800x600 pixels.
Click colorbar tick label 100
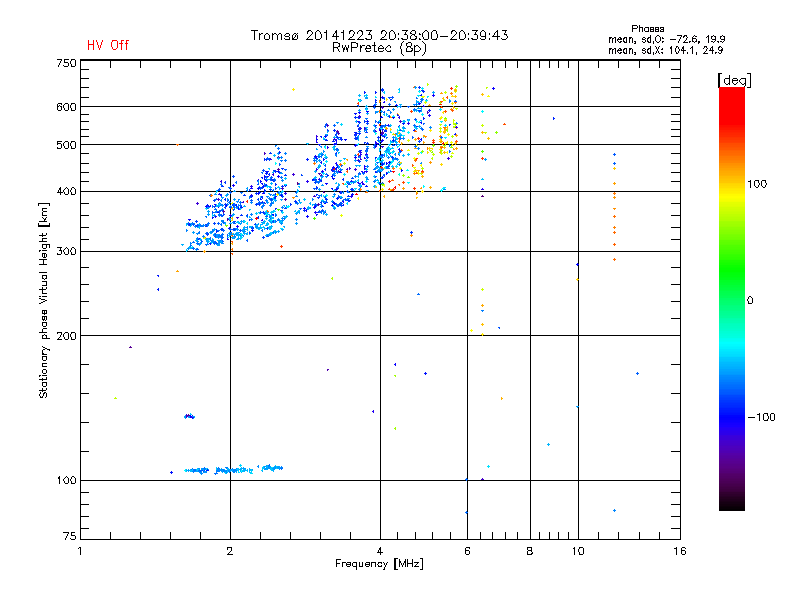pyautogui.click(x=757, y=184)
